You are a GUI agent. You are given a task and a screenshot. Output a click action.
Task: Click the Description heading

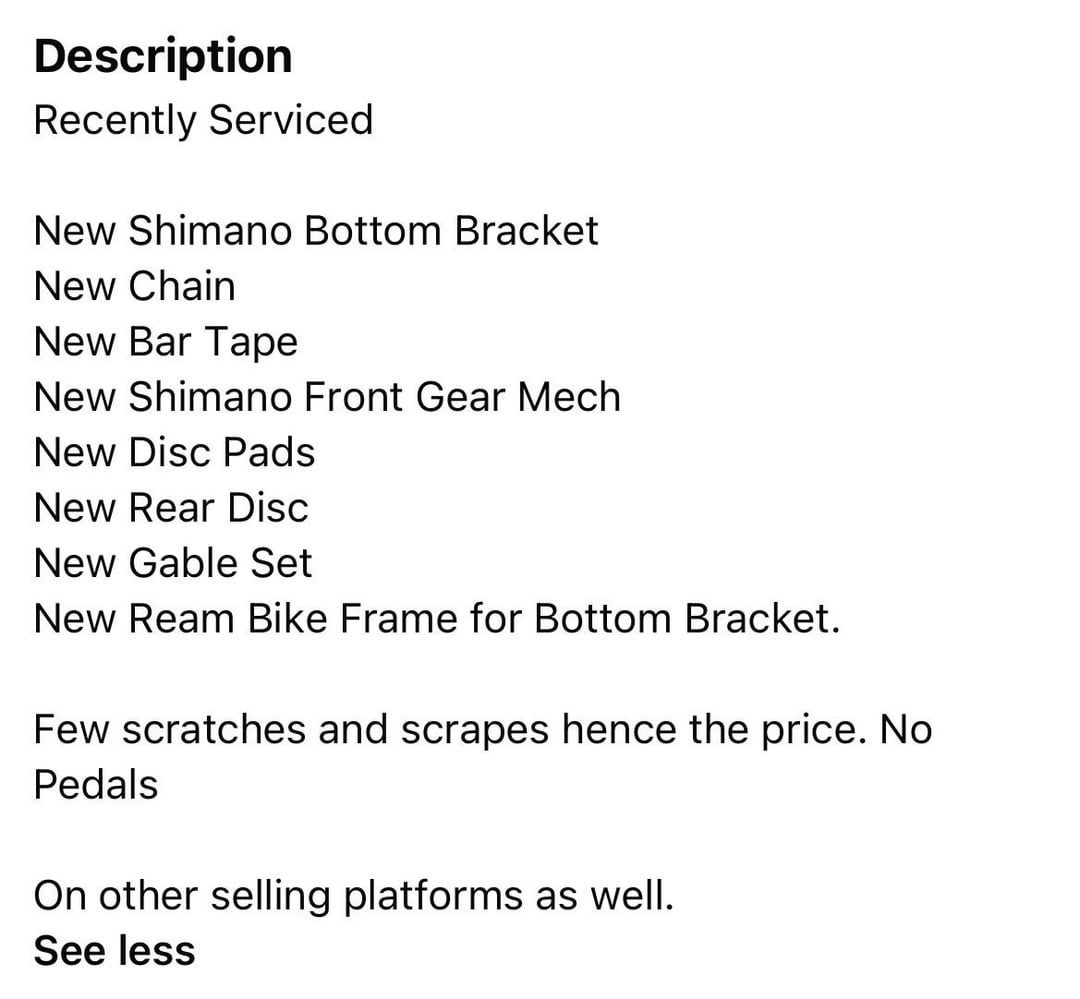pyautogui.click(x=163, y=56)
